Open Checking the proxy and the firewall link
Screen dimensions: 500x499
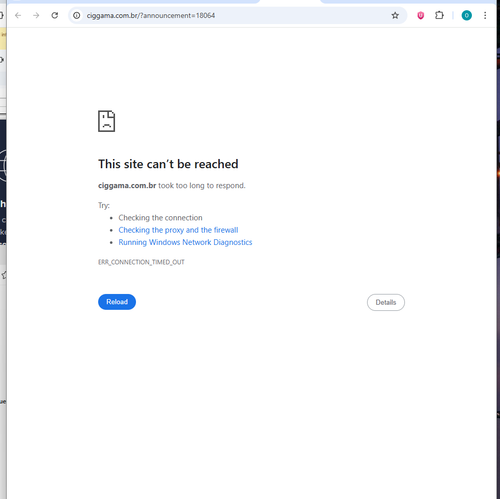(178, 230)
